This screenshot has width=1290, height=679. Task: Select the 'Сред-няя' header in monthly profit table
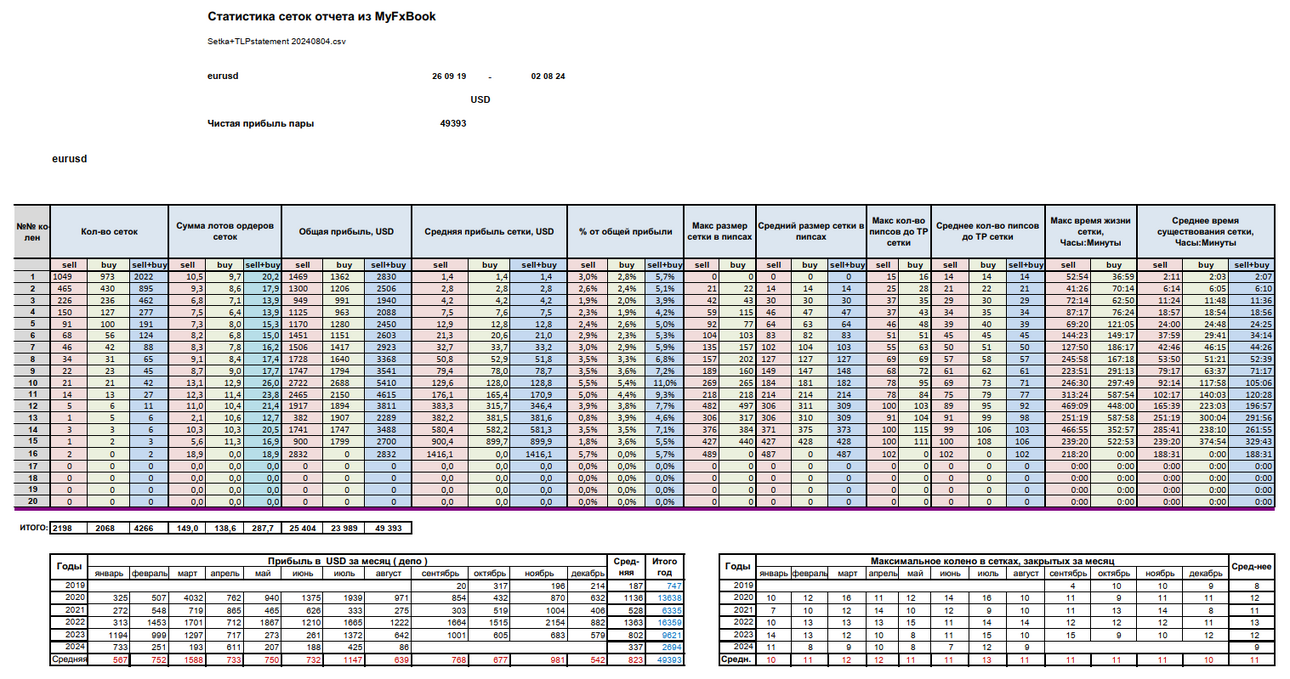pos(626,567)
